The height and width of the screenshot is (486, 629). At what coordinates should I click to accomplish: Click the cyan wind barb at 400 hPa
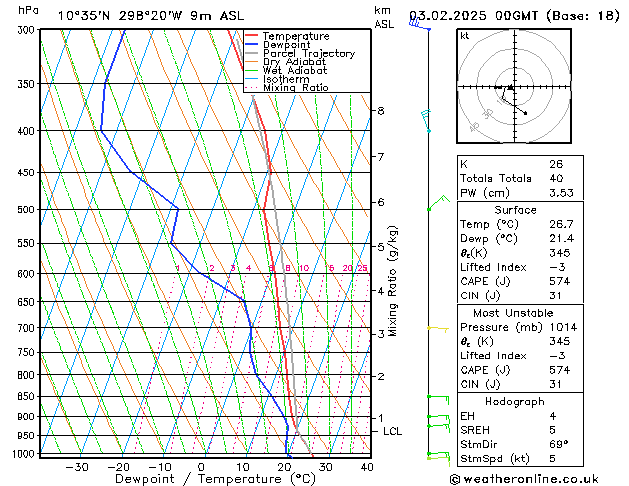(426, 120)
